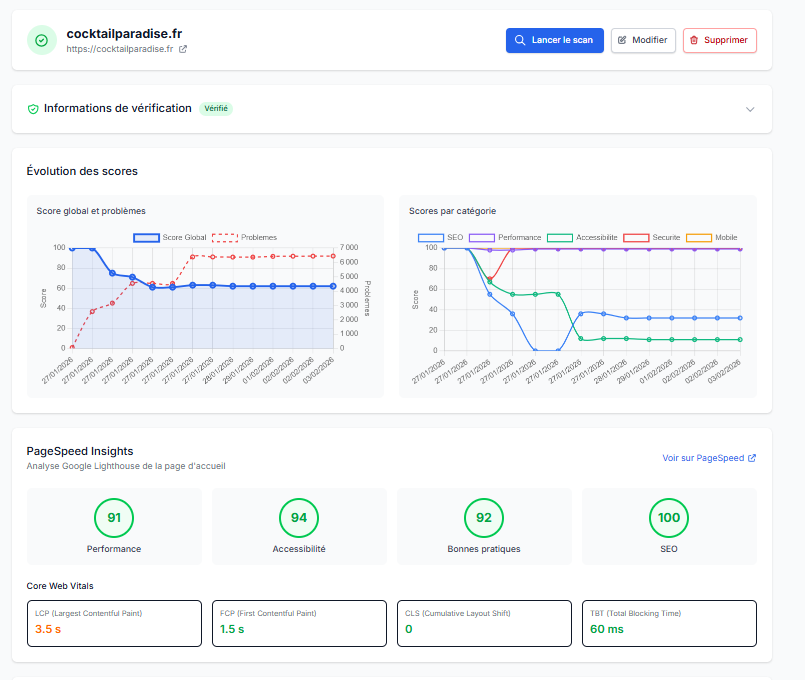
Task: Click the Lancer le scan button
Action: 554,40
